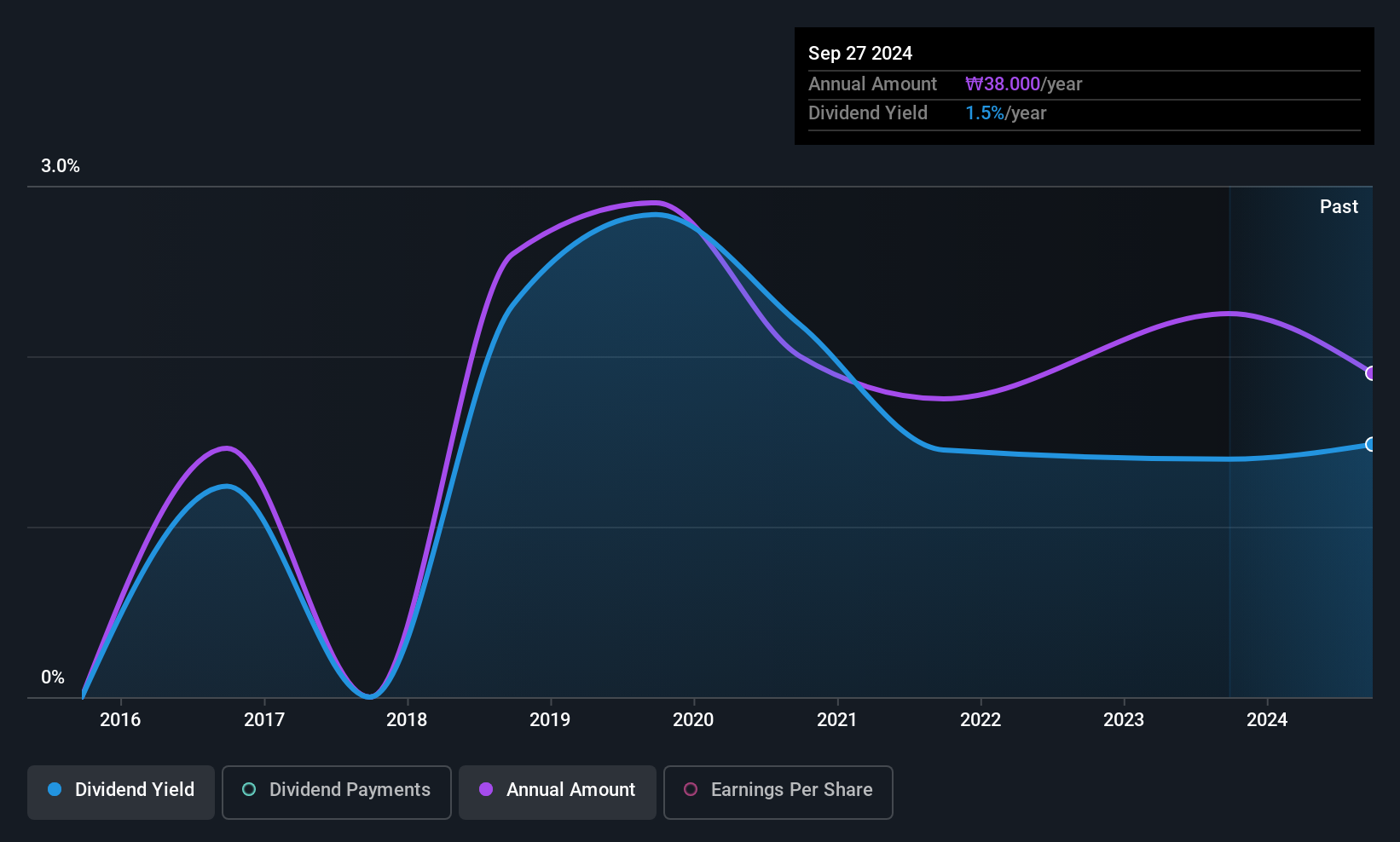This screenshot has width=1400, height=842.
Task: Click the 2019 x-axis year label
Action: pos(550,720)
